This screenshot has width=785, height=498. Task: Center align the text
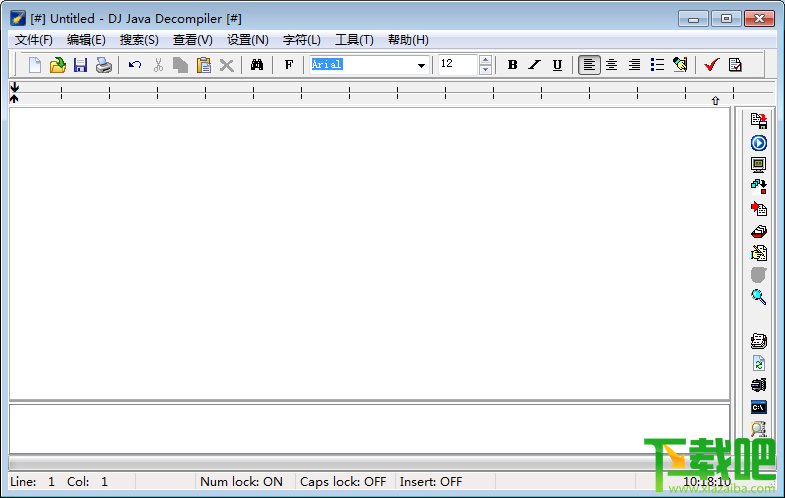611,65
